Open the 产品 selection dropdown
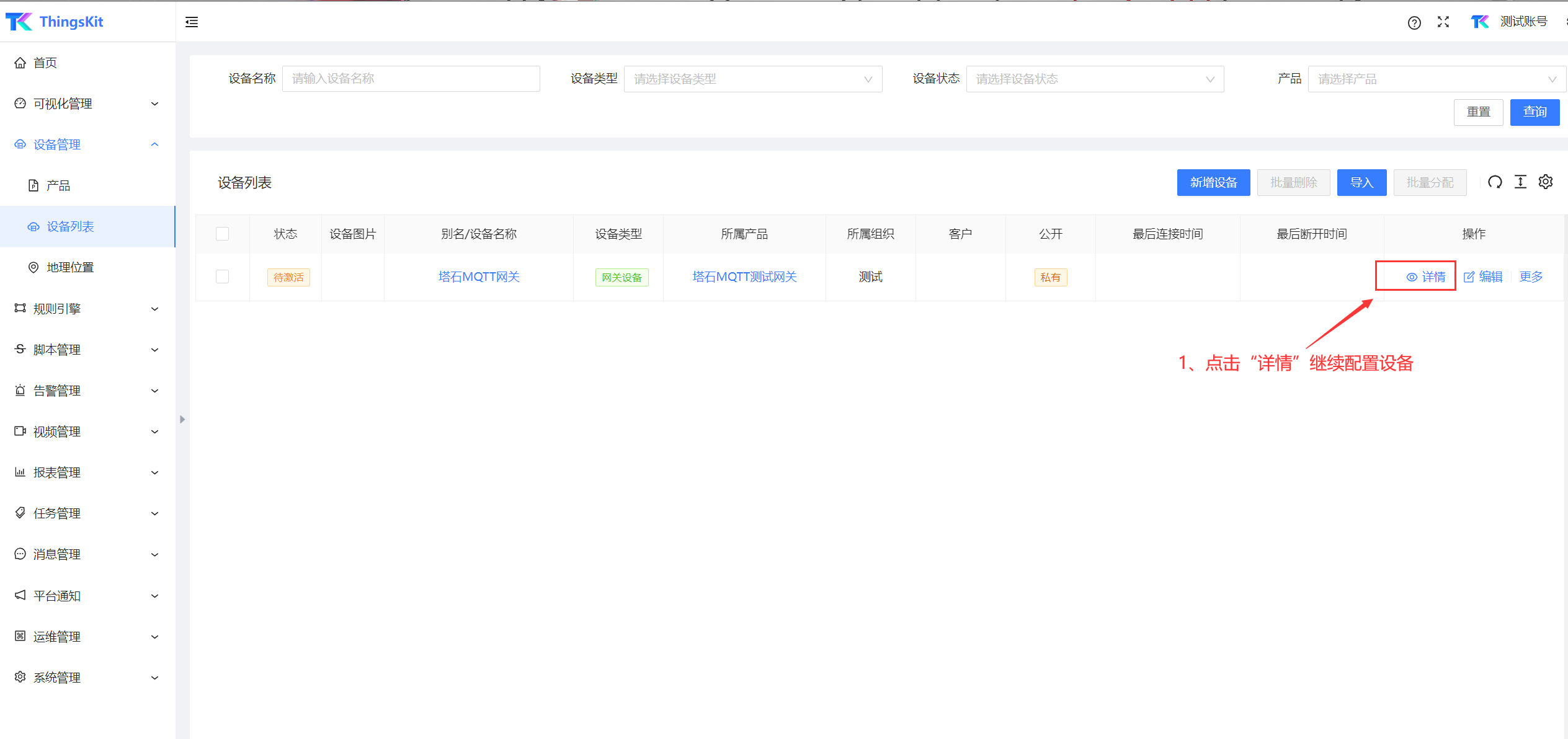The width and height of the screenshot is (1568, 739). point(1436,79)
